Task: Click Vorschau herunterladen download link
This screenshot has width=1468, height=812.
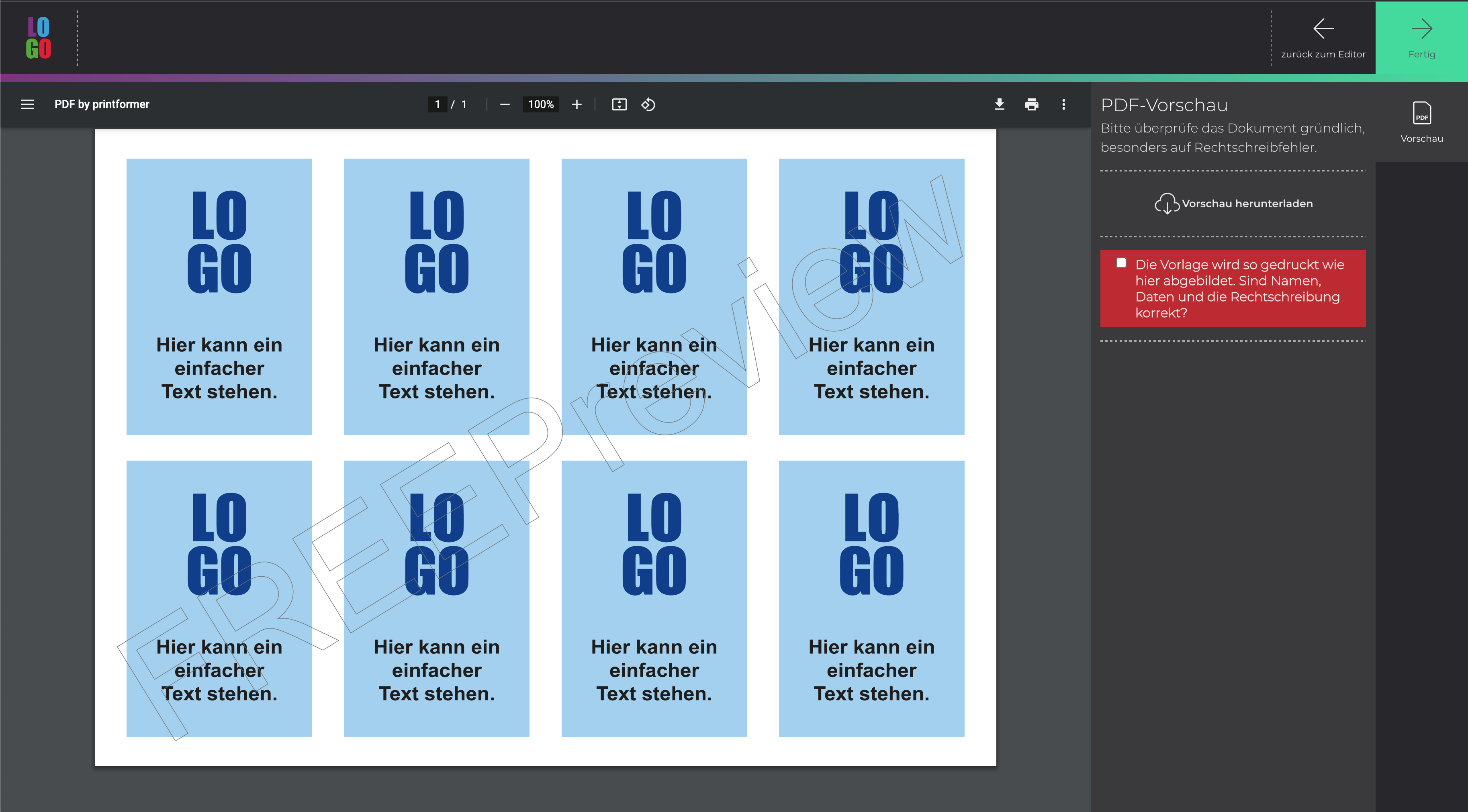Action: (x=1247, y=204)
